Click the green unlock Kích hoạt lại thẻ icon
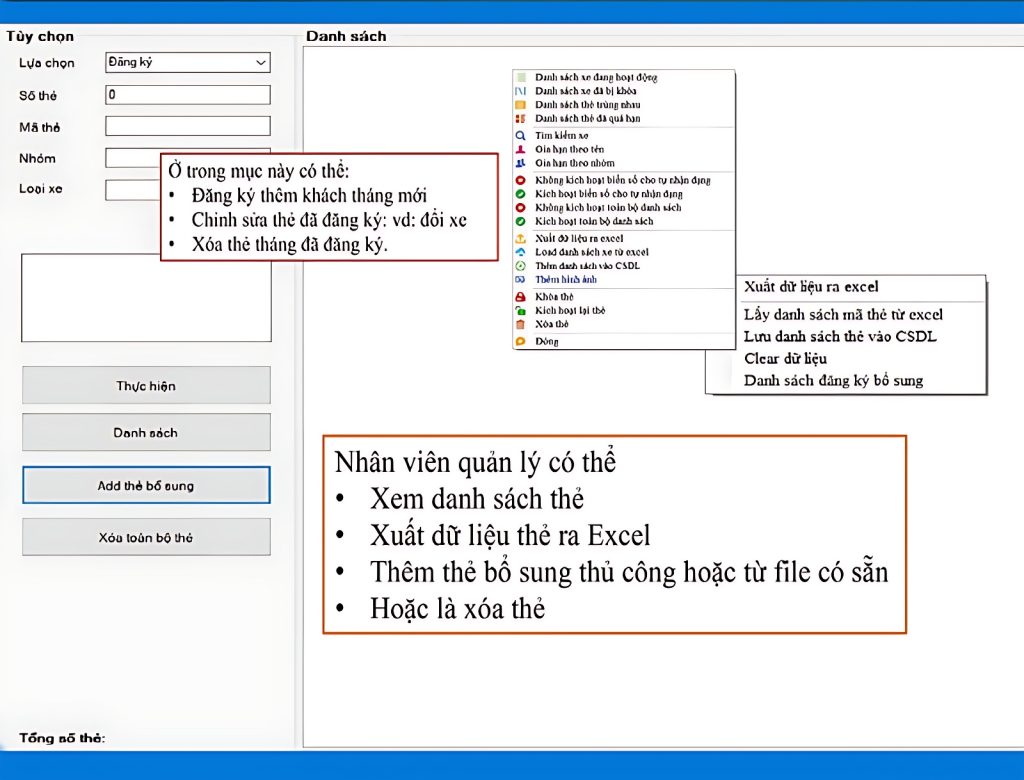The width and height of the screenshot is (1024, 780). pyautogui.click(x=520, y=311)
